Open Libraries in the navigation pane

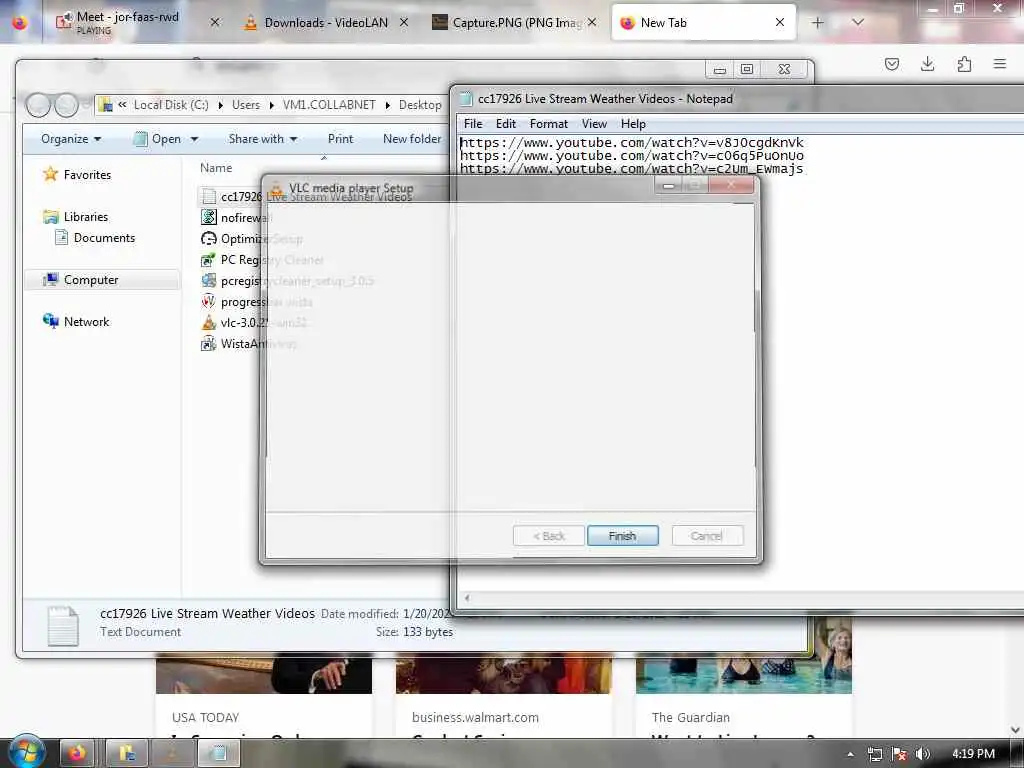pos(86,217)
